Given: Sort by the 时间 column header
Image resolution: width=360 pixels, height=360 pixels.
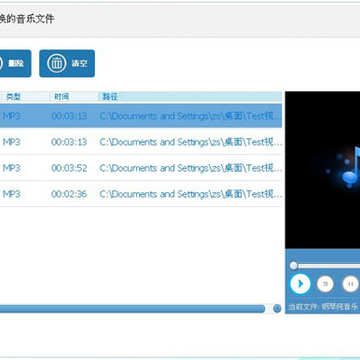Looking at the screenshot, I should click(x=74, y=97).
